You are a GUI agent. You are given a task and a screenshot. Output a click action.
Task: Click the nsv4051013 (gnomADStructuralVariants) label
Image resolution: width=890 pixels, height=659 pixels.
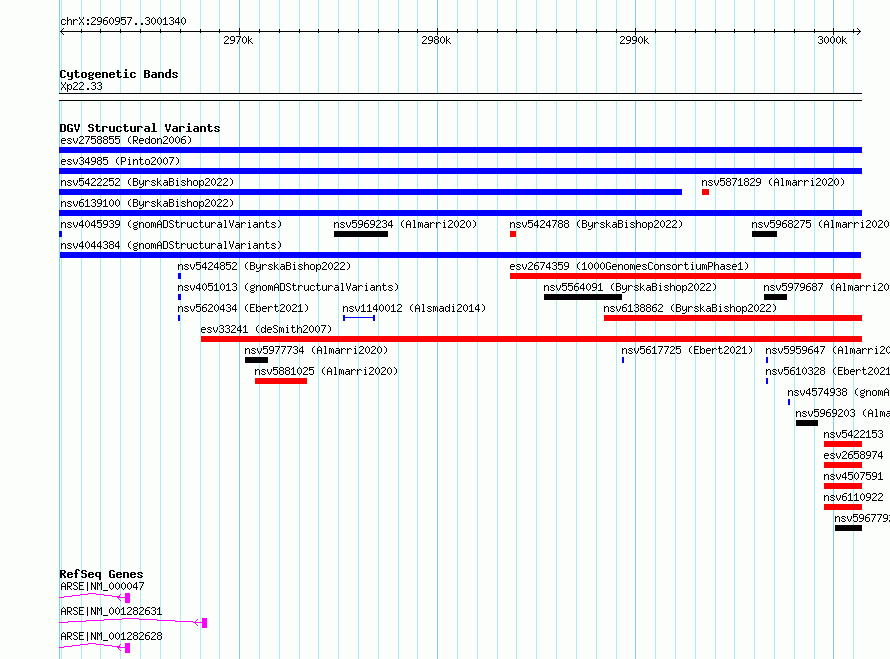coord(288,287)
